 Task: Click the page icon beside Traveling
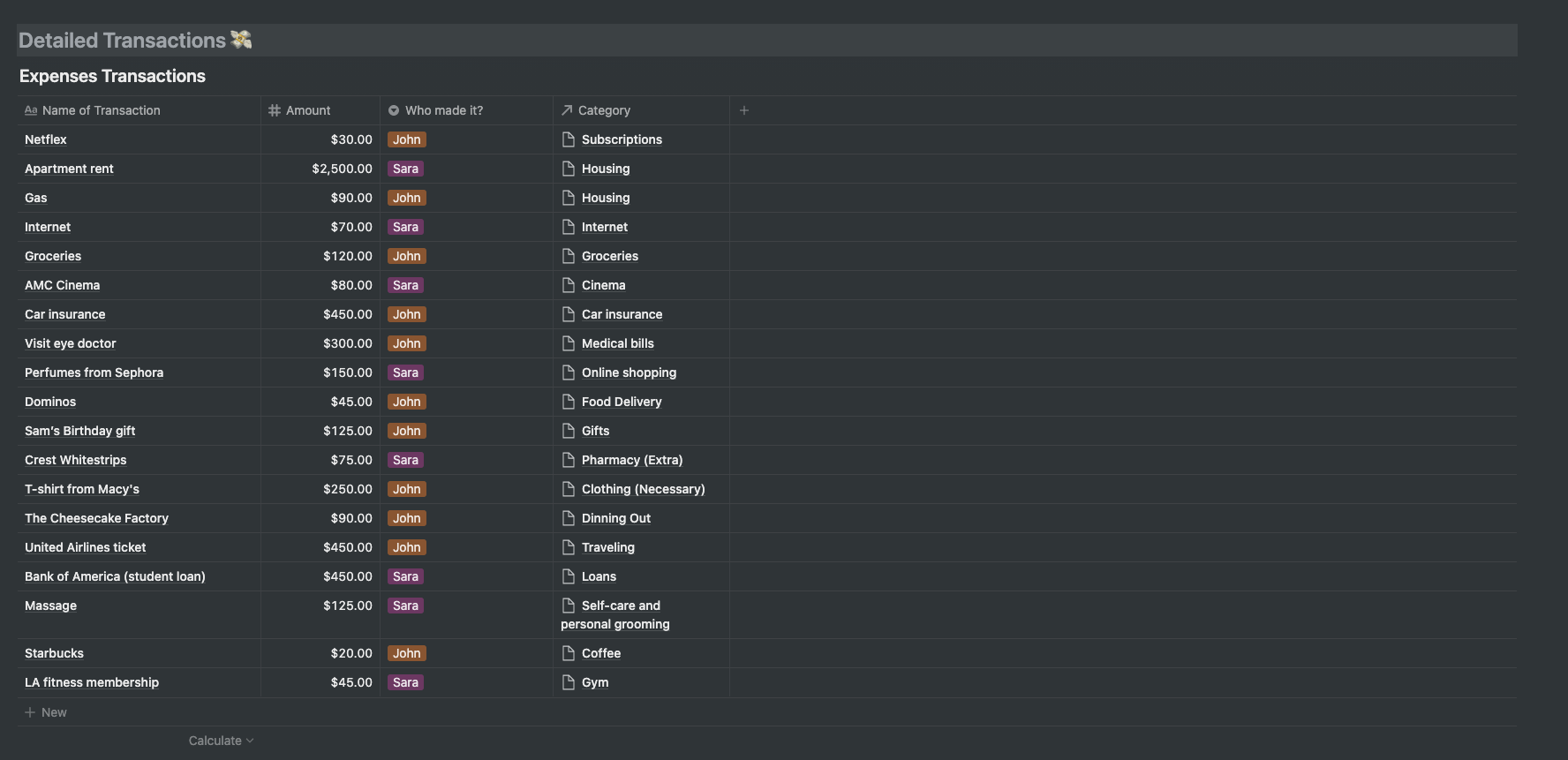(569, 547)
